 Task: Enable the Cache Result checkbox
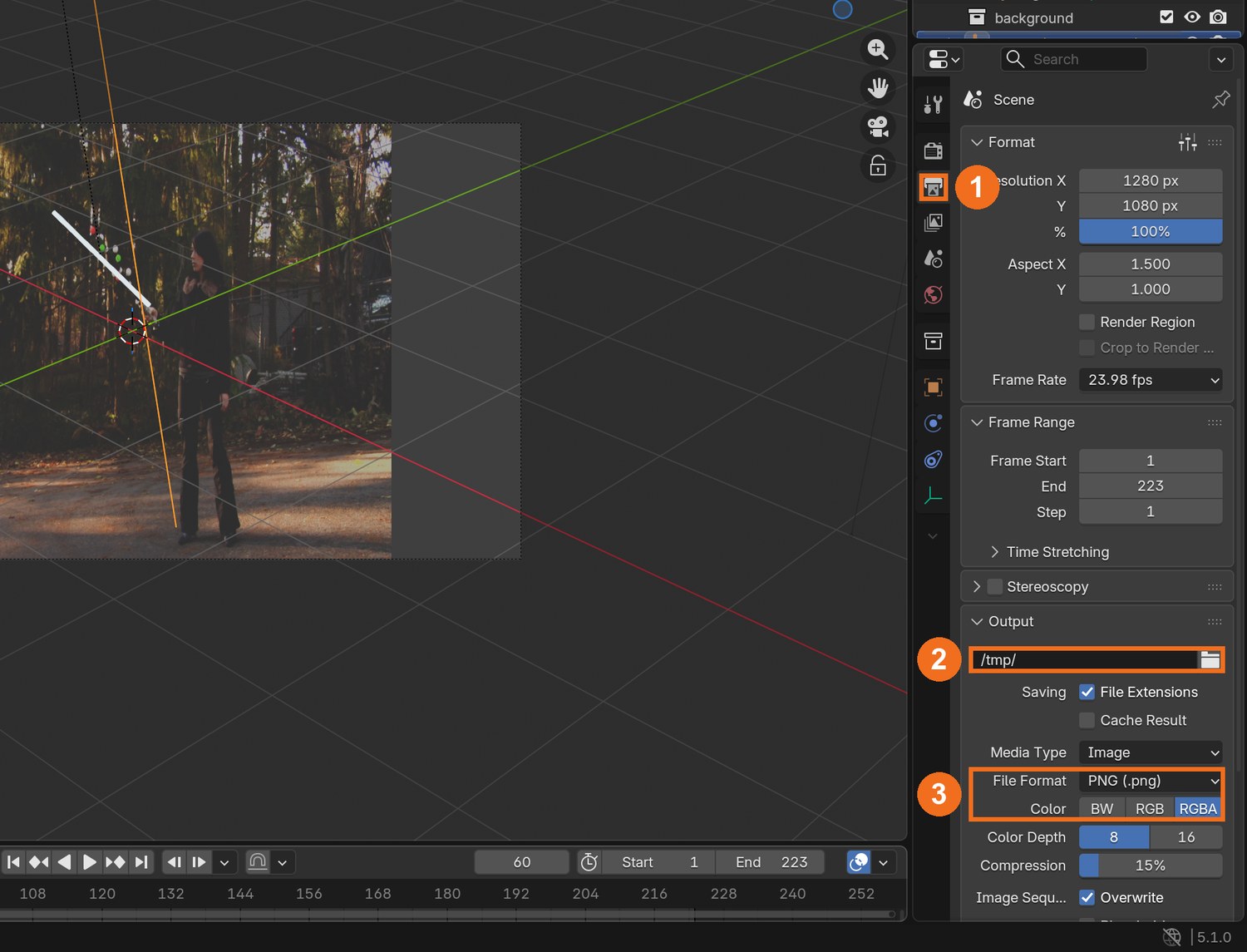coord(1087,720)
